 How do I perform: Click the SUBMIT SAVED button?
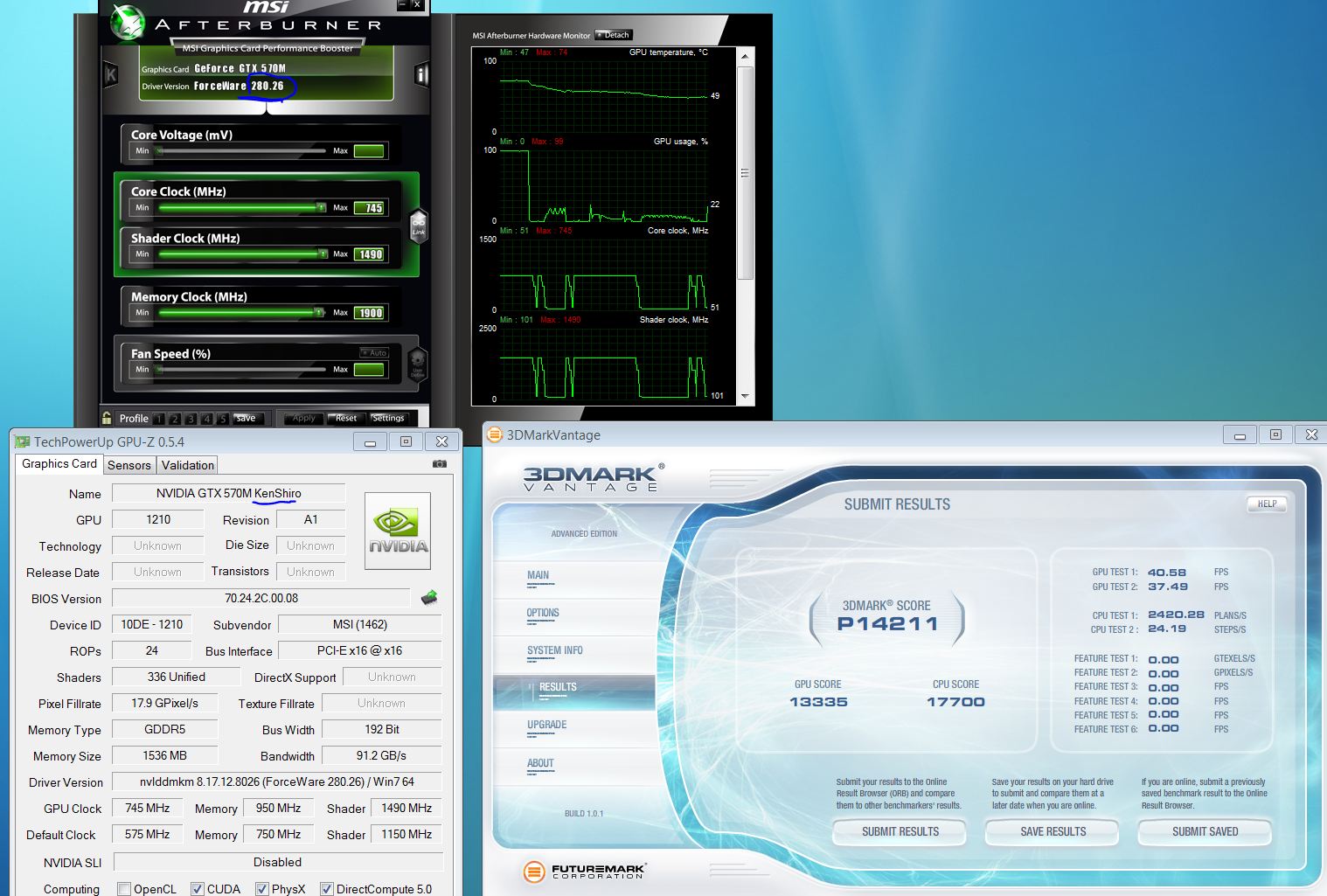coord(1205,831)
